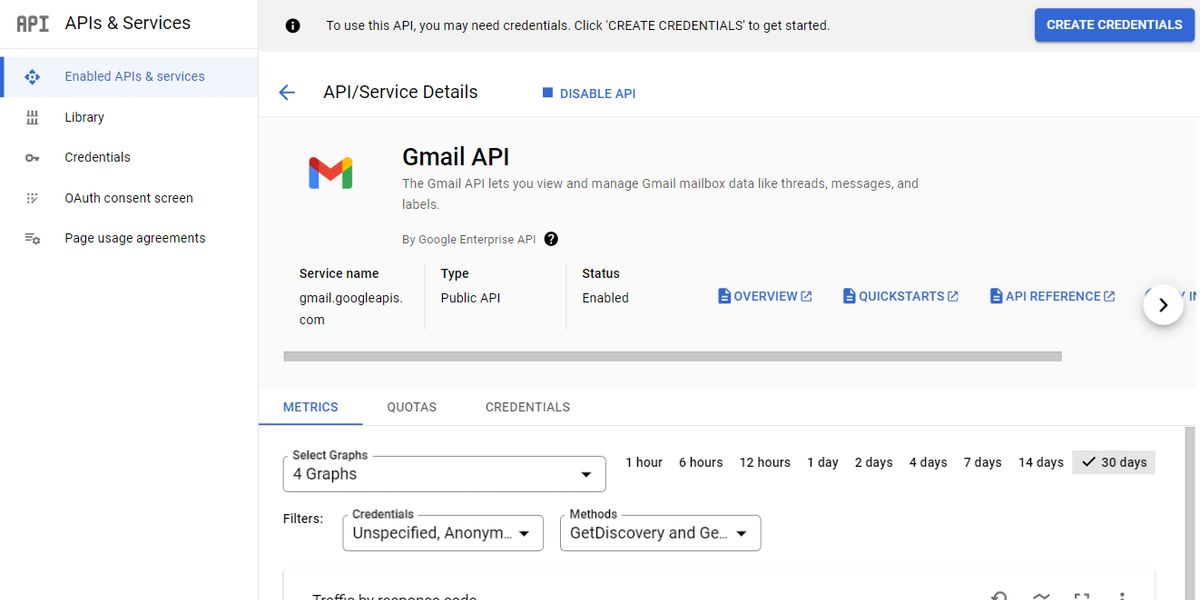
Task: Select the 1 hour time range
Action: 644,462
